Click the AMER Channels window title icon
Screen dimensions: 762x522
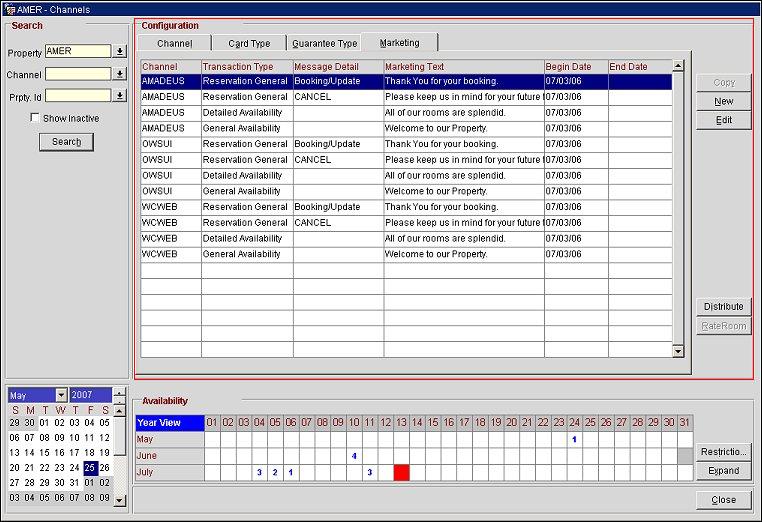pos(9,8)
